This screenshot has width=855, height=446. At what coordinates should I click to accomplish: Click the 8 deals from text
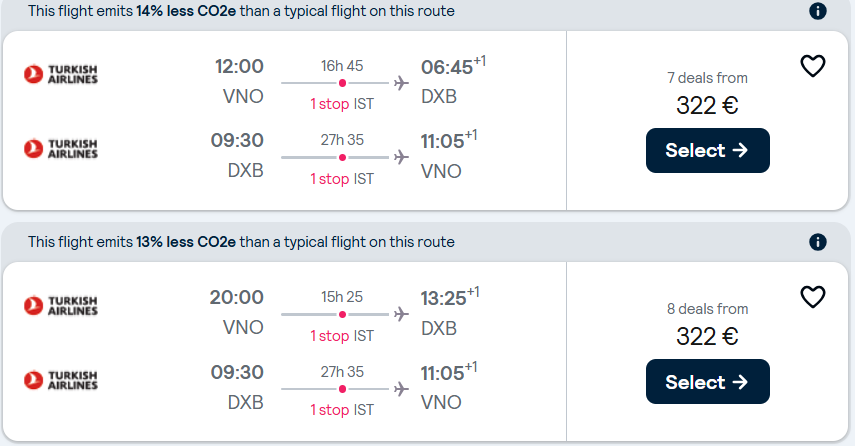[707, 309]
